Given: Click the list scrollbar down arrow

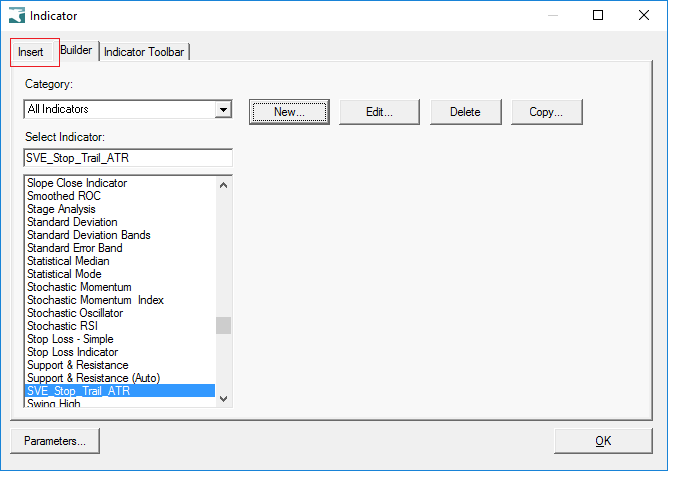Looking at the screenshot, I should 224,399.
